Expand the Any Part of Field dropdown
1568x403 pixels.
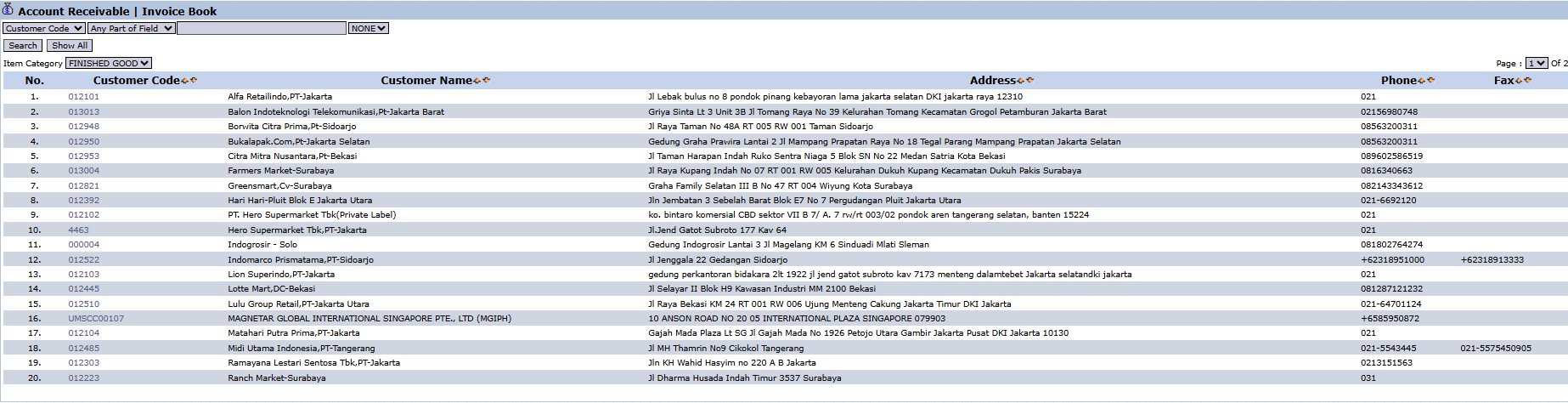pyautogui.click(x=132, y=28)
